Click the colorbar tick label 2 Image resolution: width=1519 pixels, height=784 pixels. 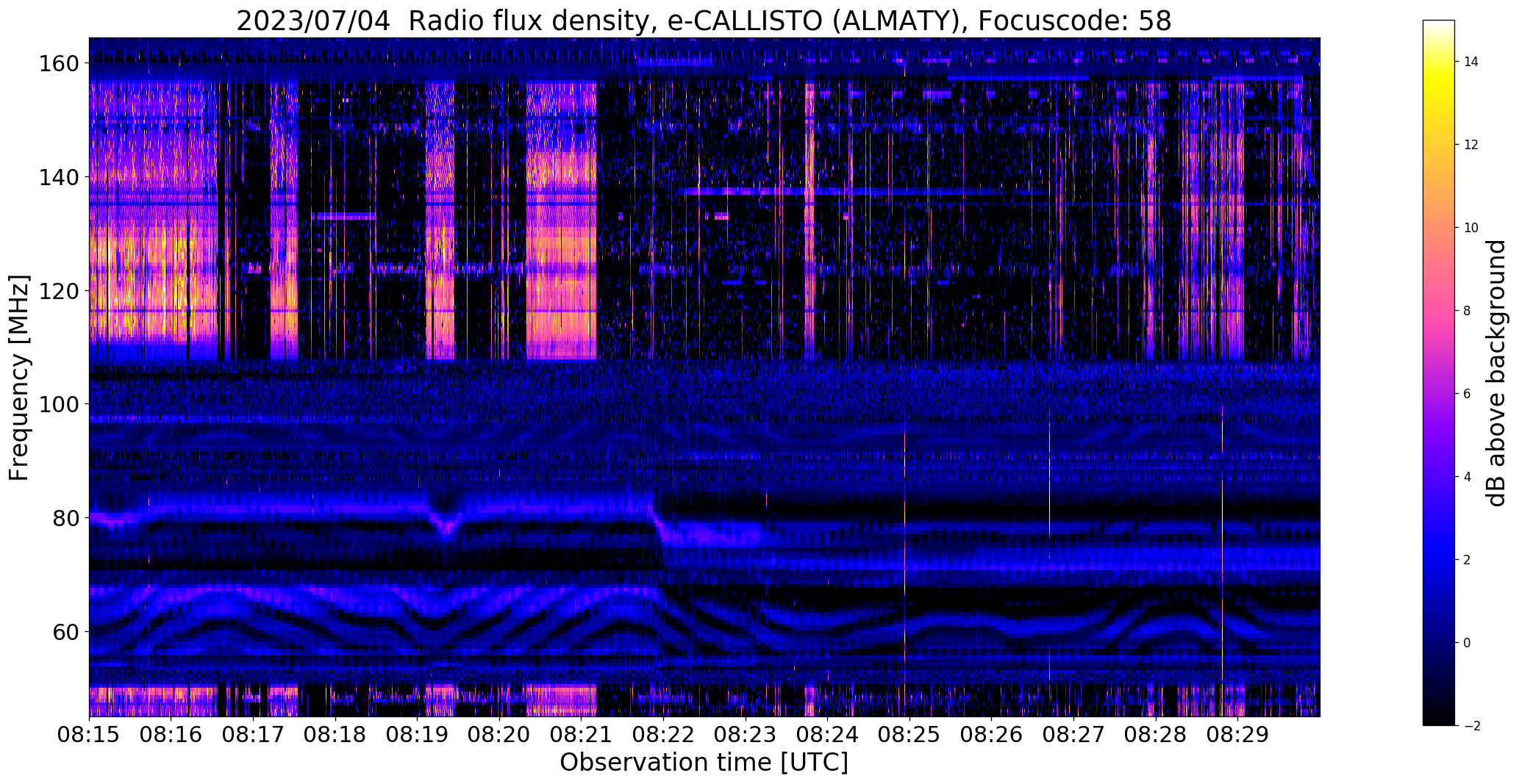coord(1468,560)
